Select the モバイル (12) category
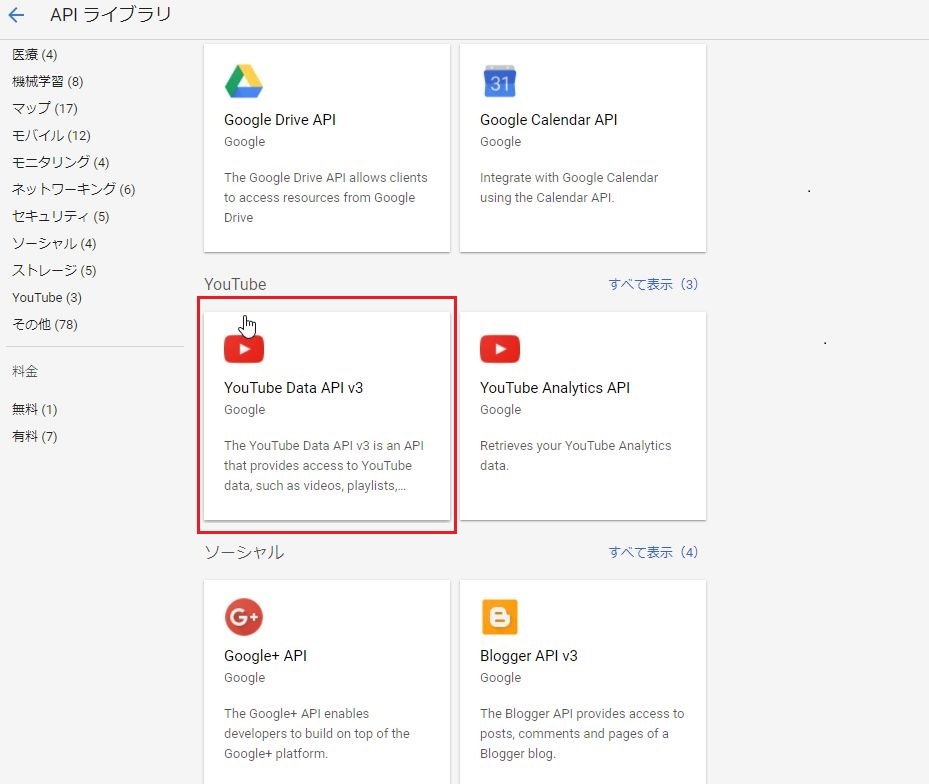This screenshot has width=929, height=784. tap(51, 136)
